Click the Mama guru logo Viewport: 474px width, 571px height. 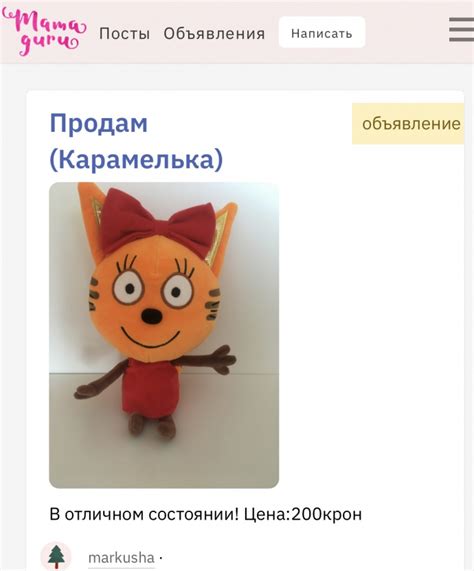click(x=44, y=33)
